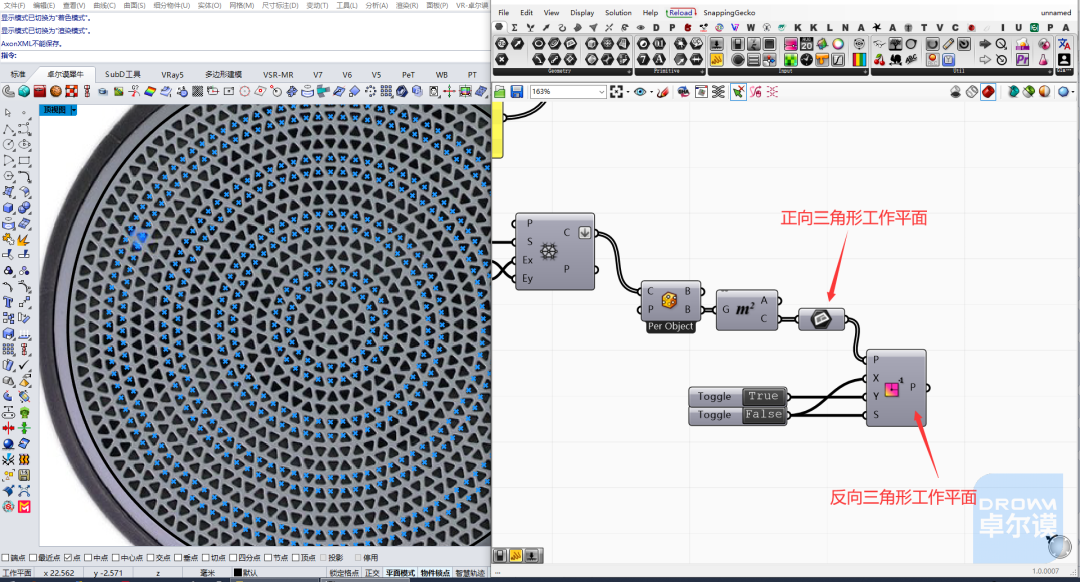
Task: Open the Solution menu in Grasshopper
Action: tap(618, 12)
